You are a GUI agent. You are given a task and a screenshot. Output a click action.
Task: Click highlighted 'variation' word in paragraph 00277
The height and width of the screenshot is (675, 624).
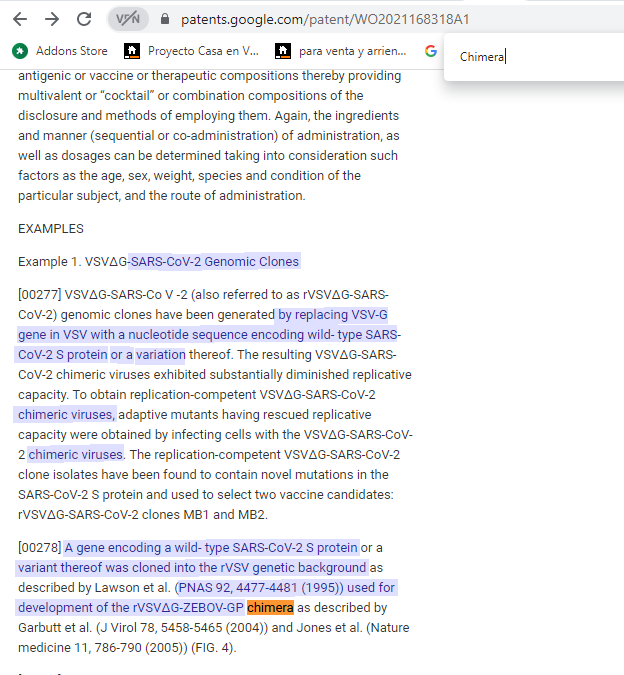[x=160, y=354]
